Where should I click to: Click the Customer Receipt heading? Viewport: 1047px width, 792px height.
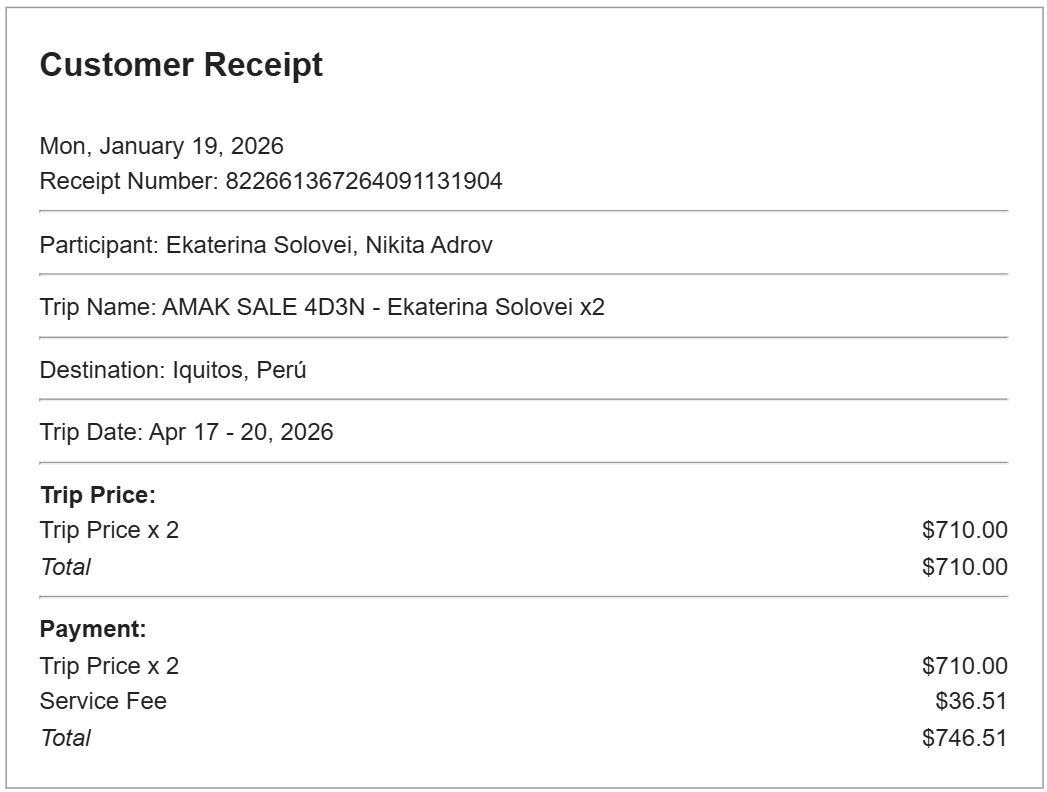click(x=181, y=65)
